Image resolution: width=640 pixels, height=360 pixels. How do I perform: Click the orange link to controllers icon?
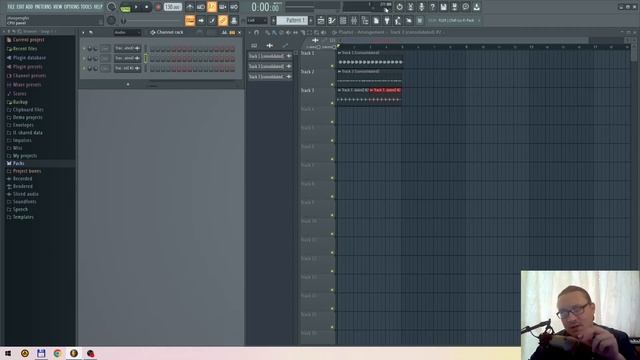pyautogui.click(x=223, y=20)
